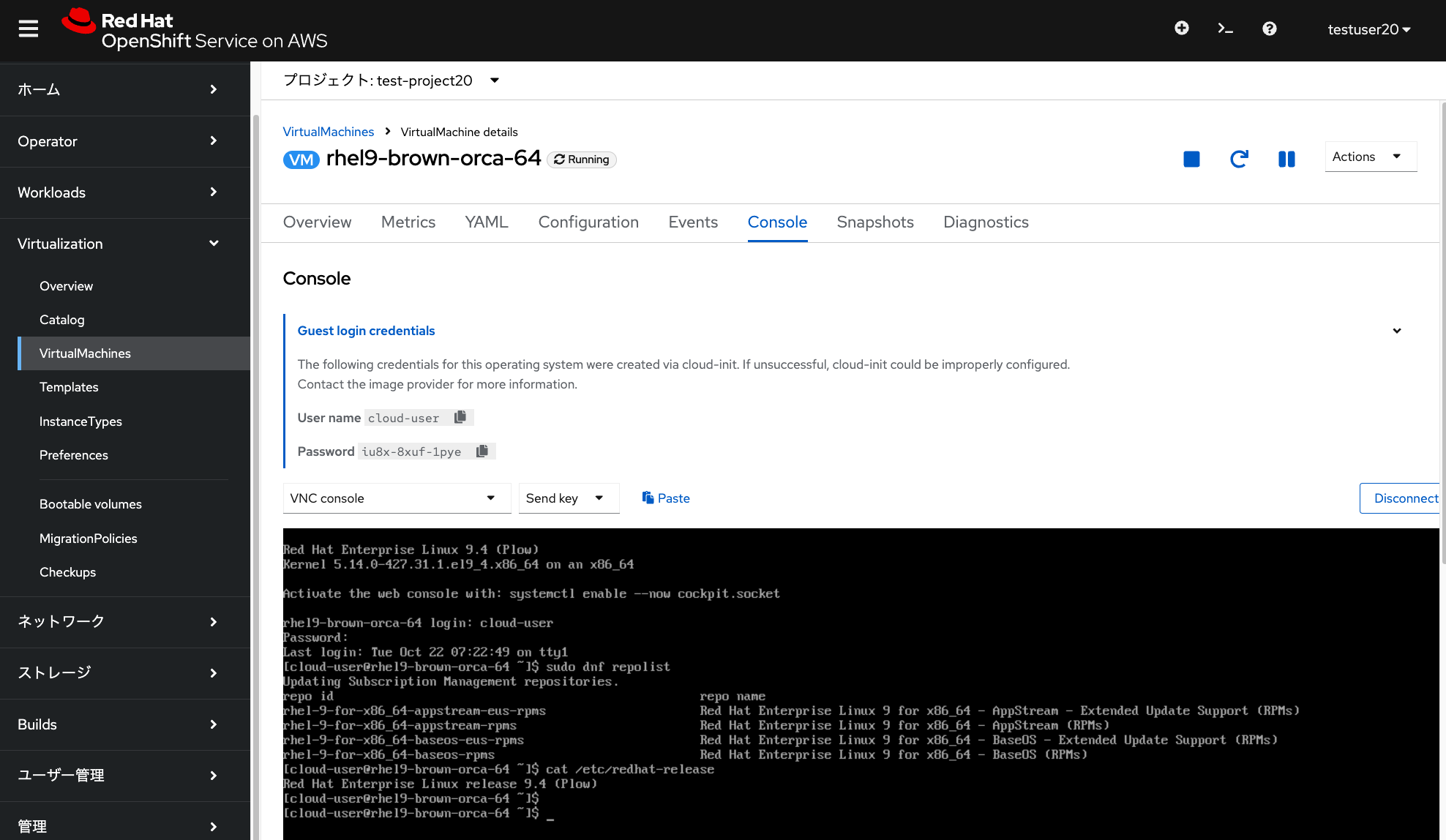Open the import plus icon

pyautogui.click(x=1181, y=29)
